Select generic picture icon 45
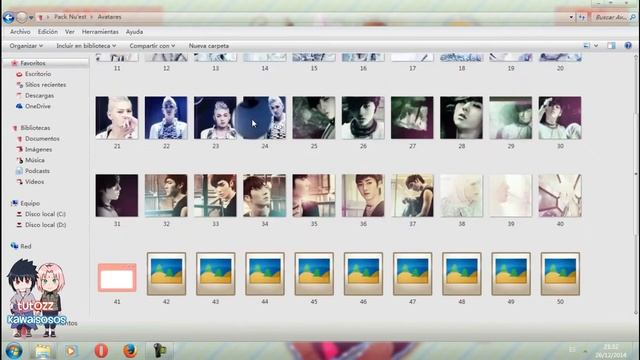The width and height of the screenshot is (640, 360). [314, 273]
